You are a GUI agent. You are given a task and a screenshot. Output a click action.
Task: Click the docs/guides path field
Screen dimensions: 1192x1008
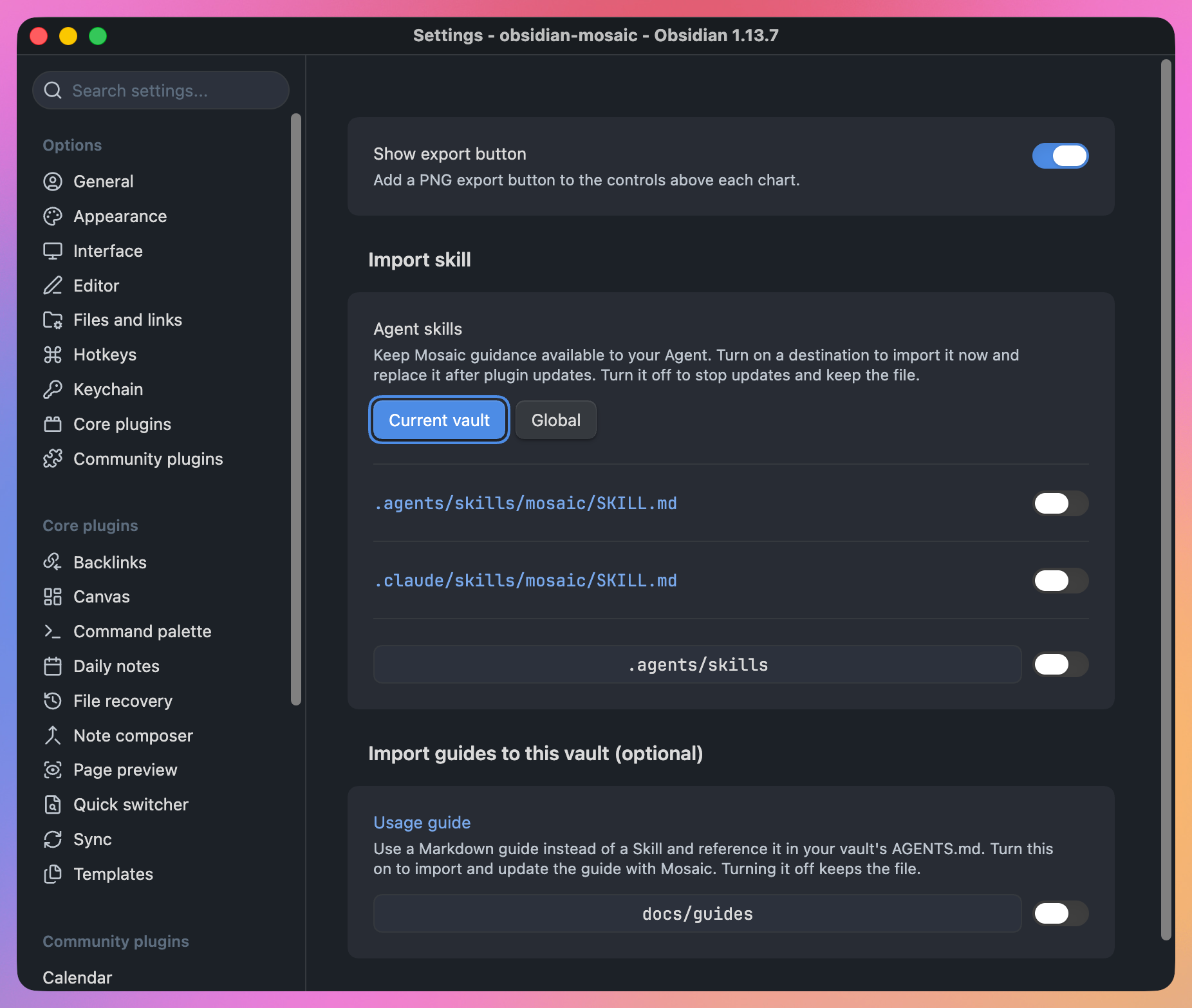click(x=698, y=913)
